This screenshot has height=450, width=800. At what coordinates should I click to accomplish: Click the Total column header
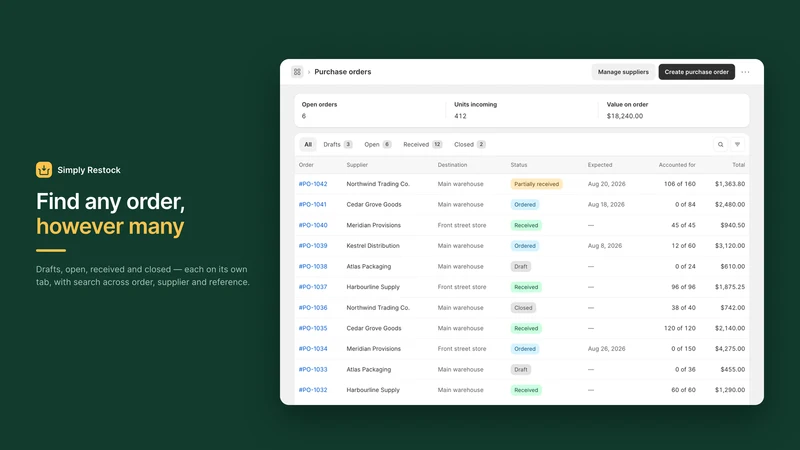[738, 165]
